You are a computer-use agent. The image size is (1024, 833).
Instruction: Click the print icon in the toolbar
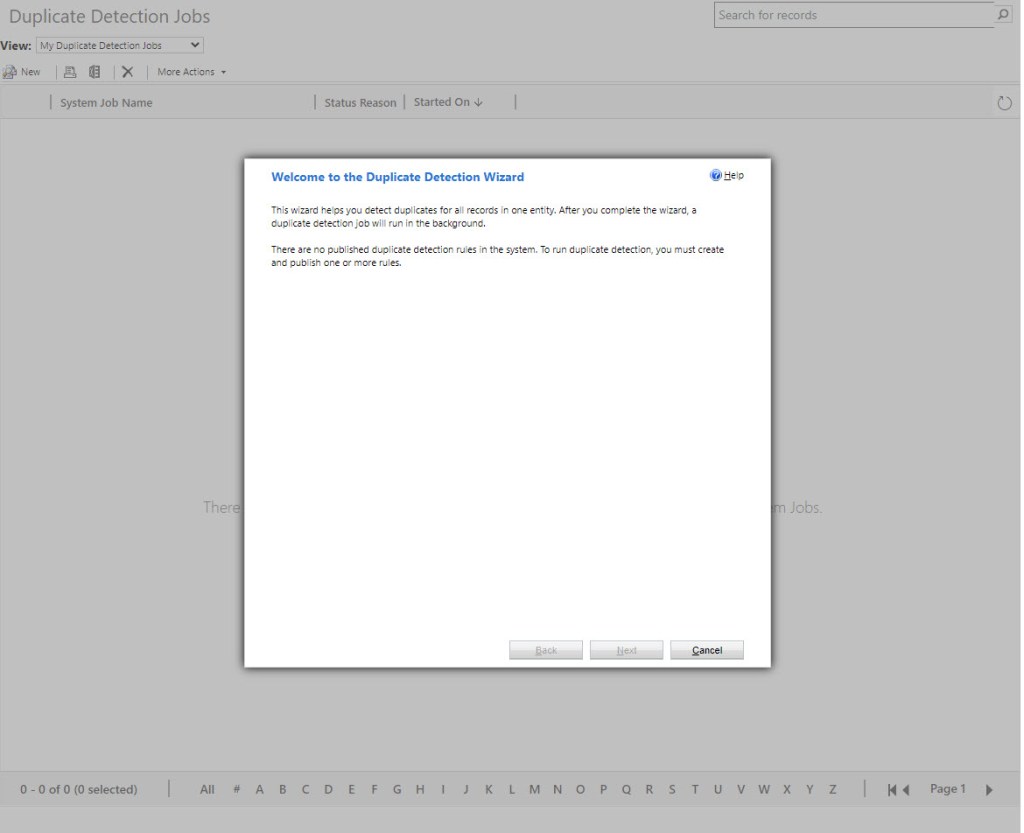pos(69,72)
